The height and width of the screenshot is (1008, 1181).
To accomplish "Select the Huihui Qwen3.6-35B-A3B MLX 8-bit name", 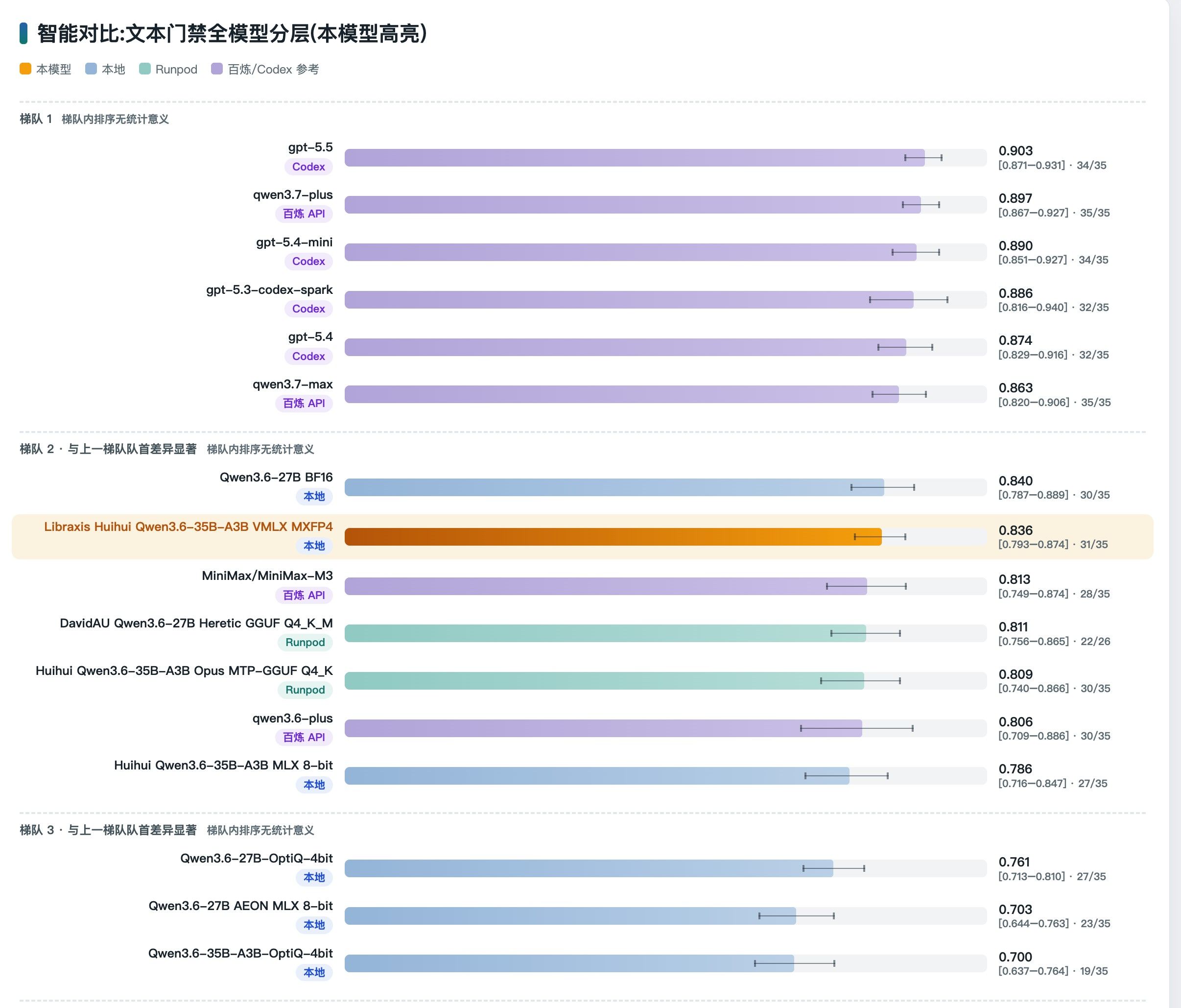I will [223, 765].
